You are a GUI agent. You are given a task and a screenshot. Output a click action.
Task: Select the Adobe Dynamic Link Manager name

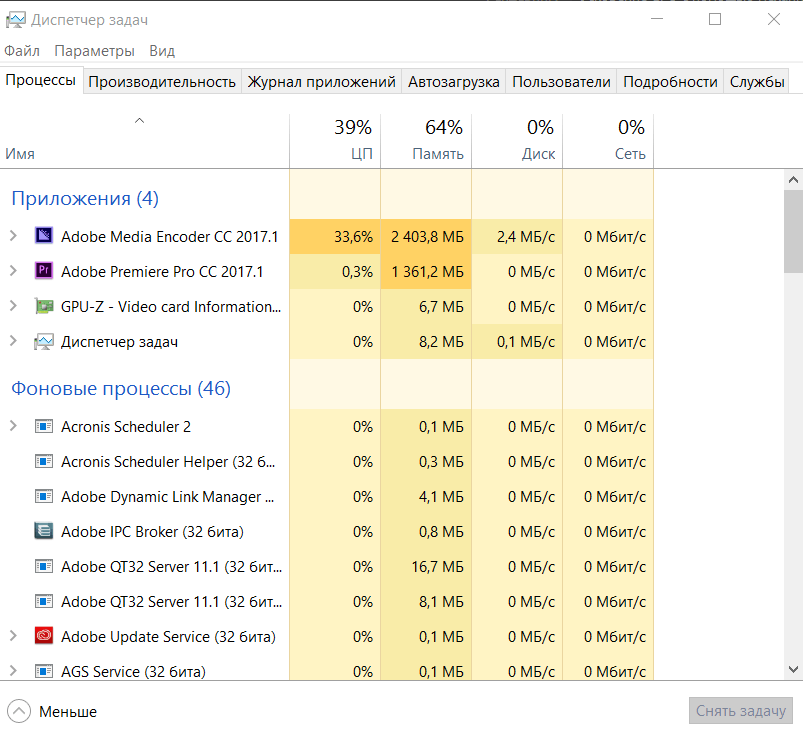(167, 497)
